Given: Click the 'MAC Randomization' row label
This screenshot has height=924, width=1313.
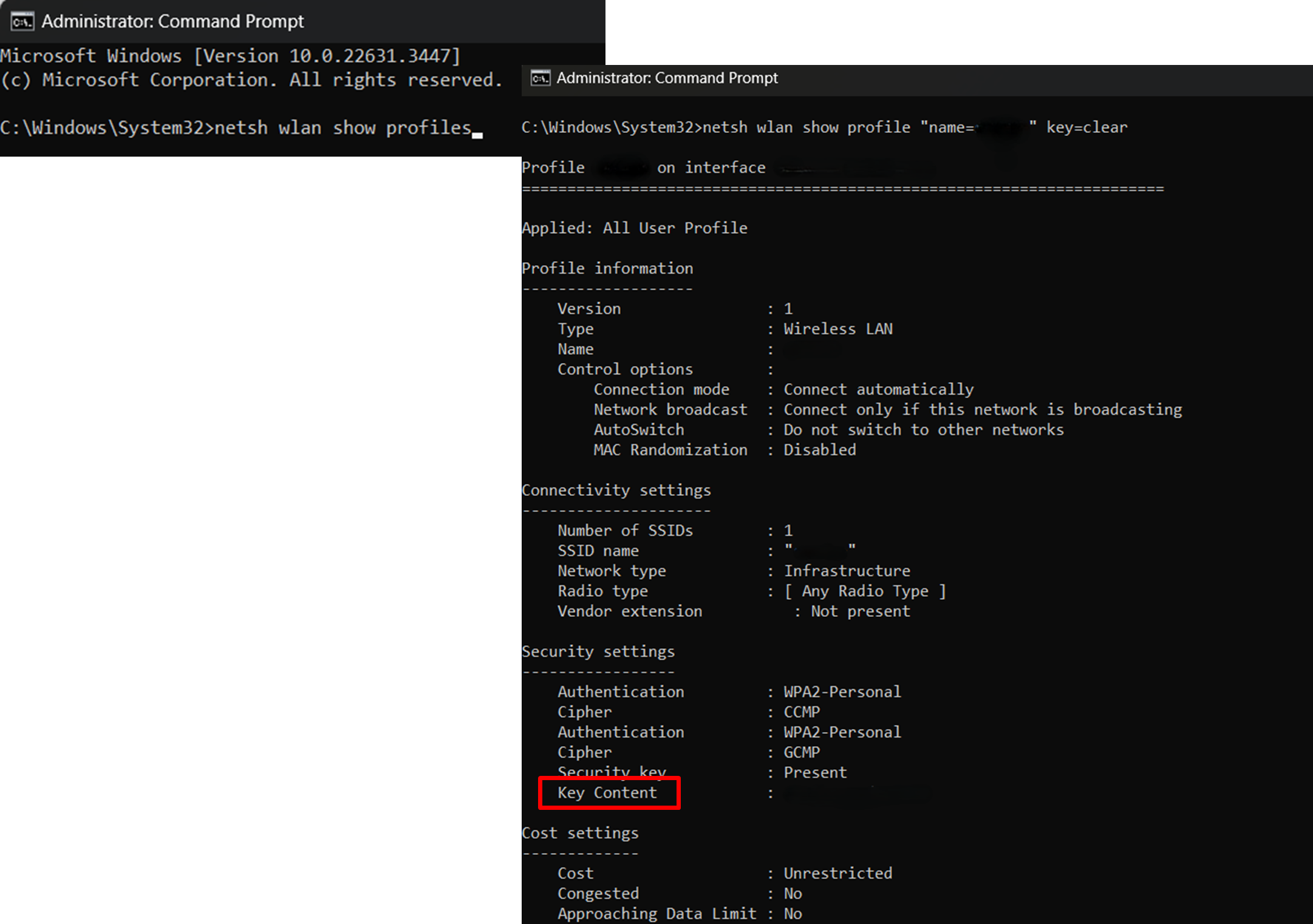Looking at the screenshot, I should tap(670, 450).
